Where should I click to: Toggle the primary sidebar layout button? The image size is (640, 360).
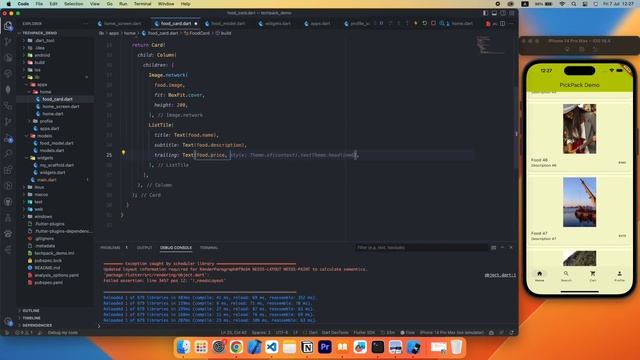point(485,13)
